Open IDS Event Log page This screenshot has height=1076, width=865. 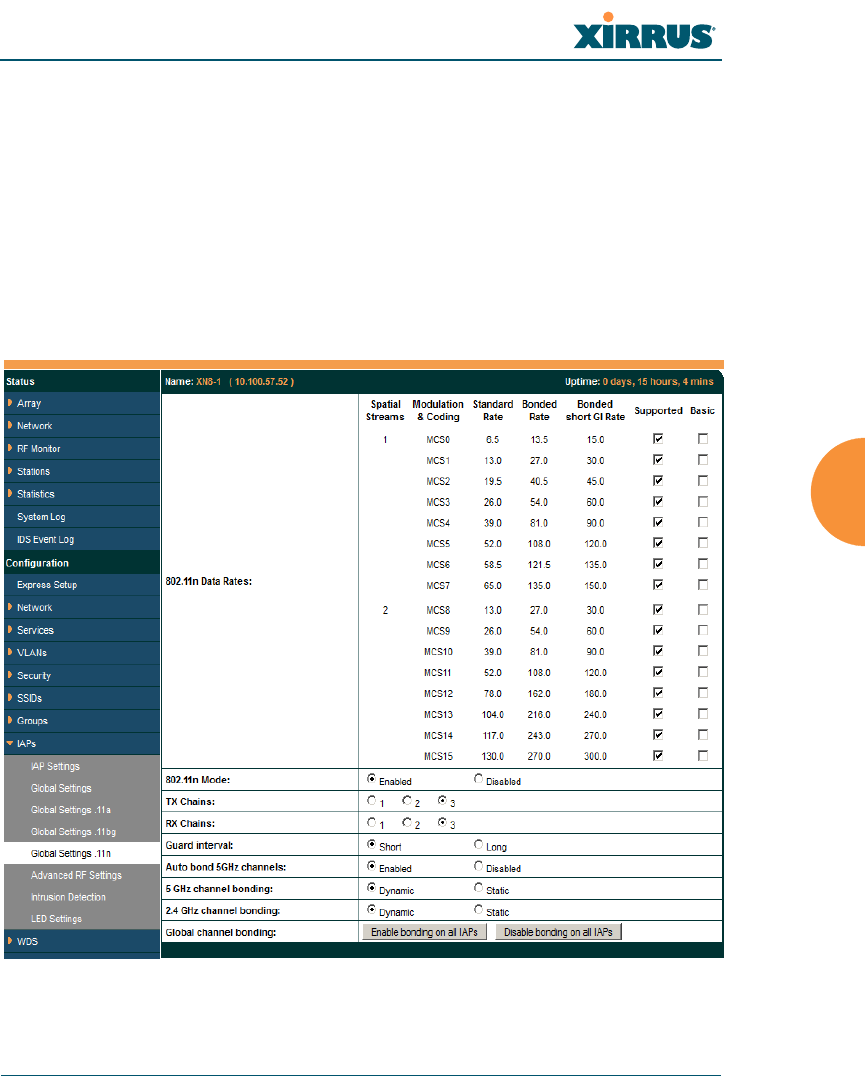point(45,539)
